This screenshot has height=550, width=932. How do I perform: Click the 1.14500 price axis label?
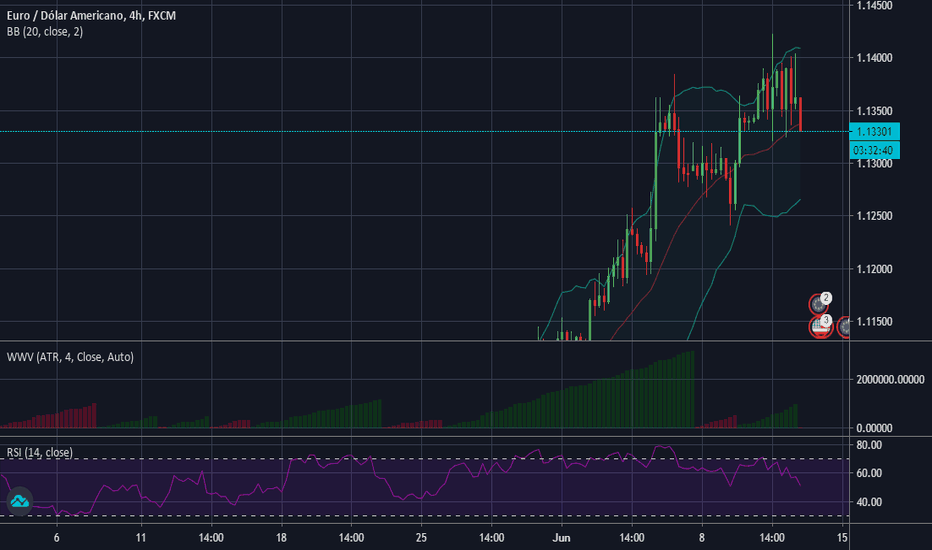pos(874,5)
